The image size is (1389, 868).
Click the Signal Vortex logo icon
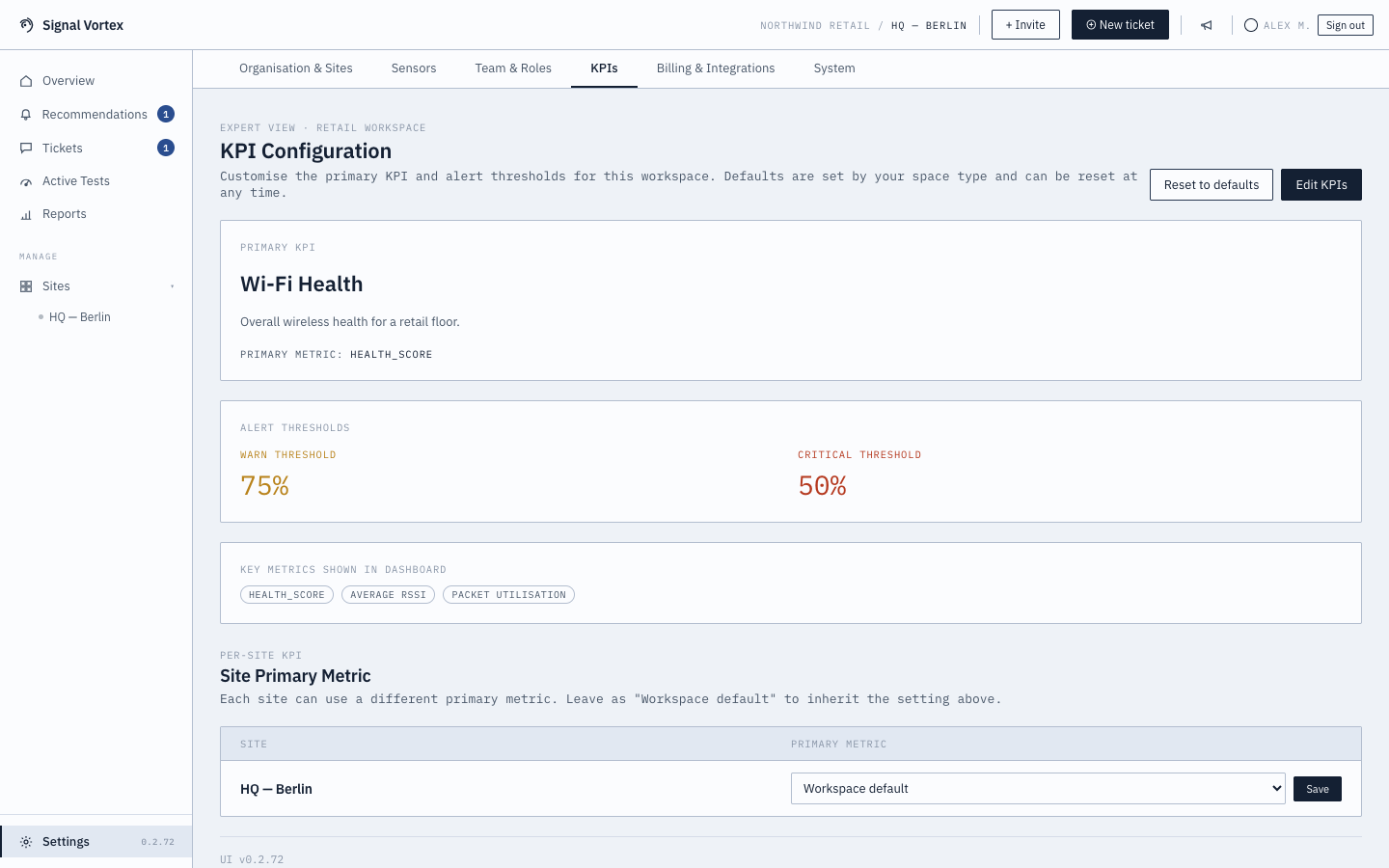tap(26, 25)
